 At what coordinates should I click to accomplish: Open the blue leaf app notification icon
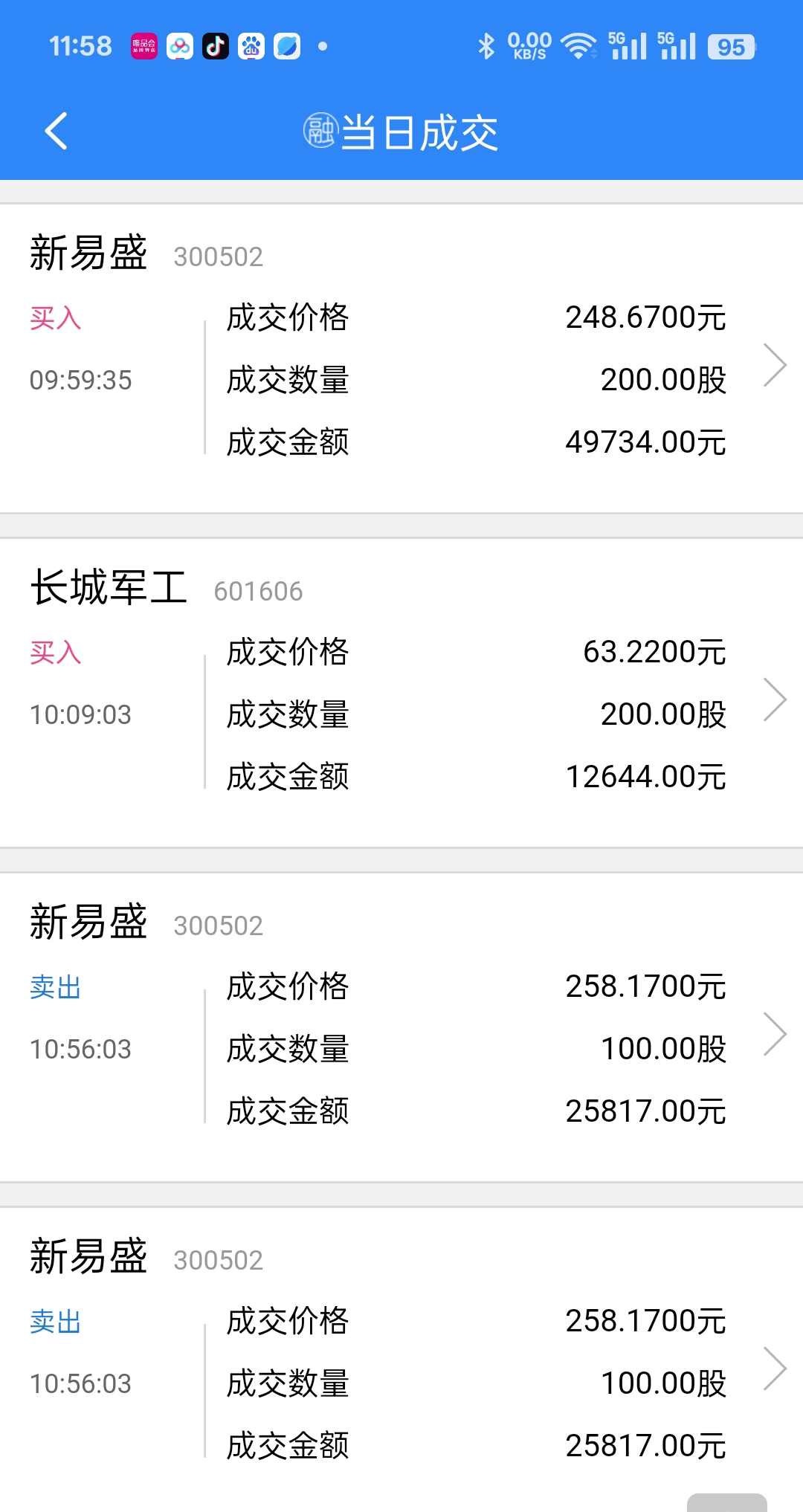pos(287,46)
